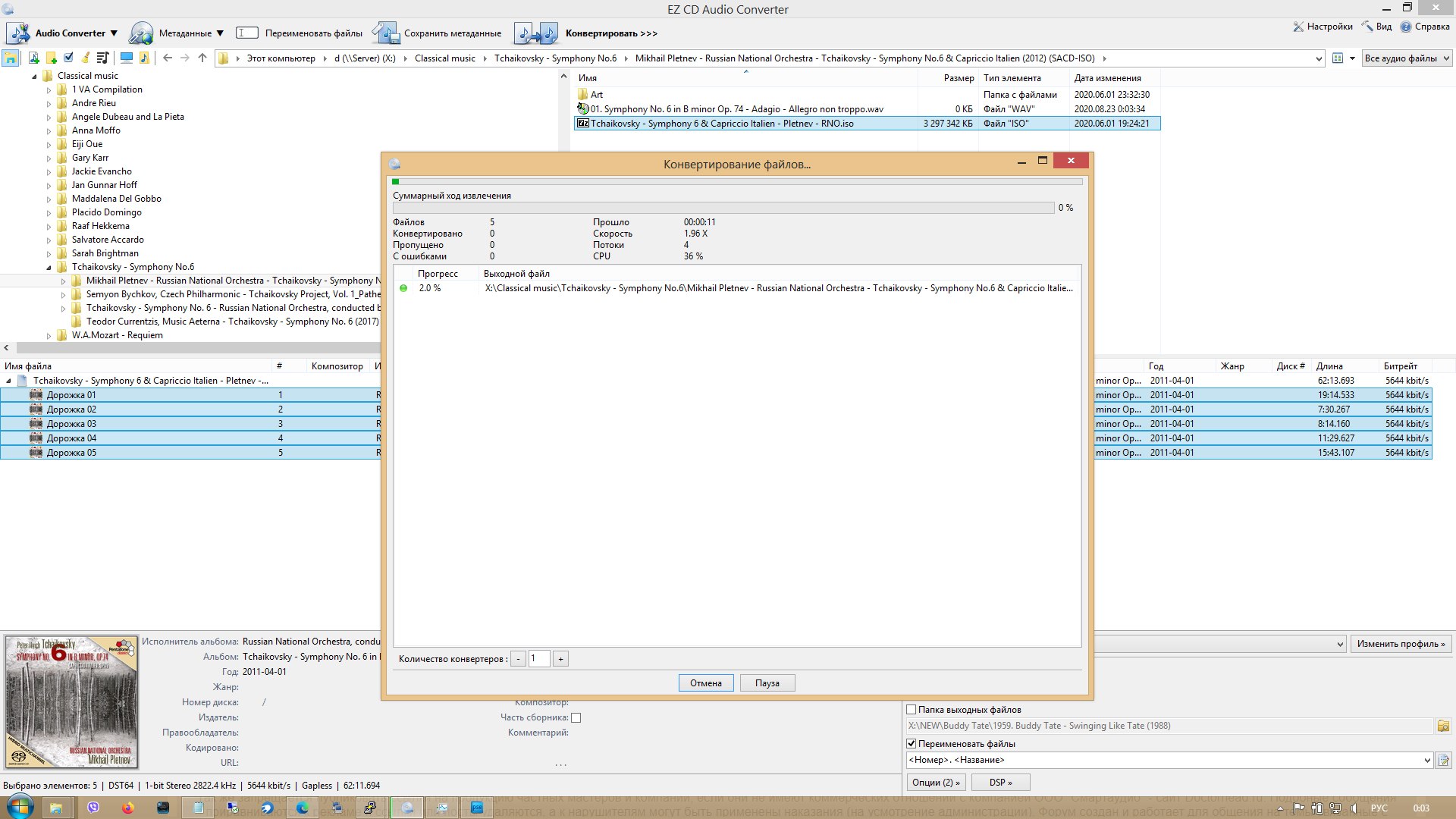
Task: Go forward with the right arrow
Action: point(185,58)
